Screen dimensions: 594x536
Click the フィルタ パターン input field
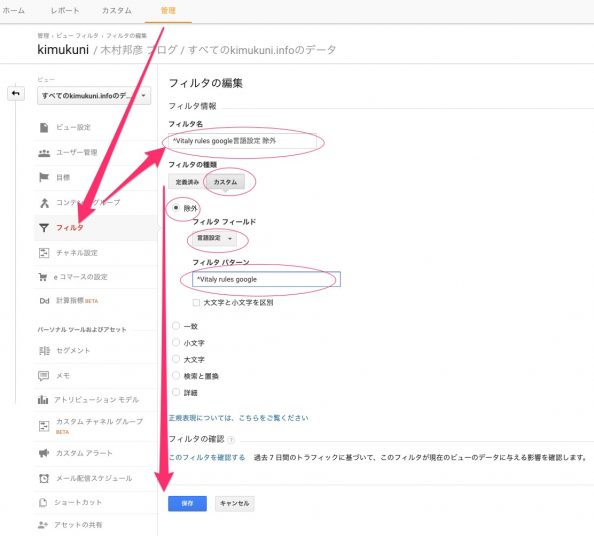pyautogui.click(x=266, y=279)
